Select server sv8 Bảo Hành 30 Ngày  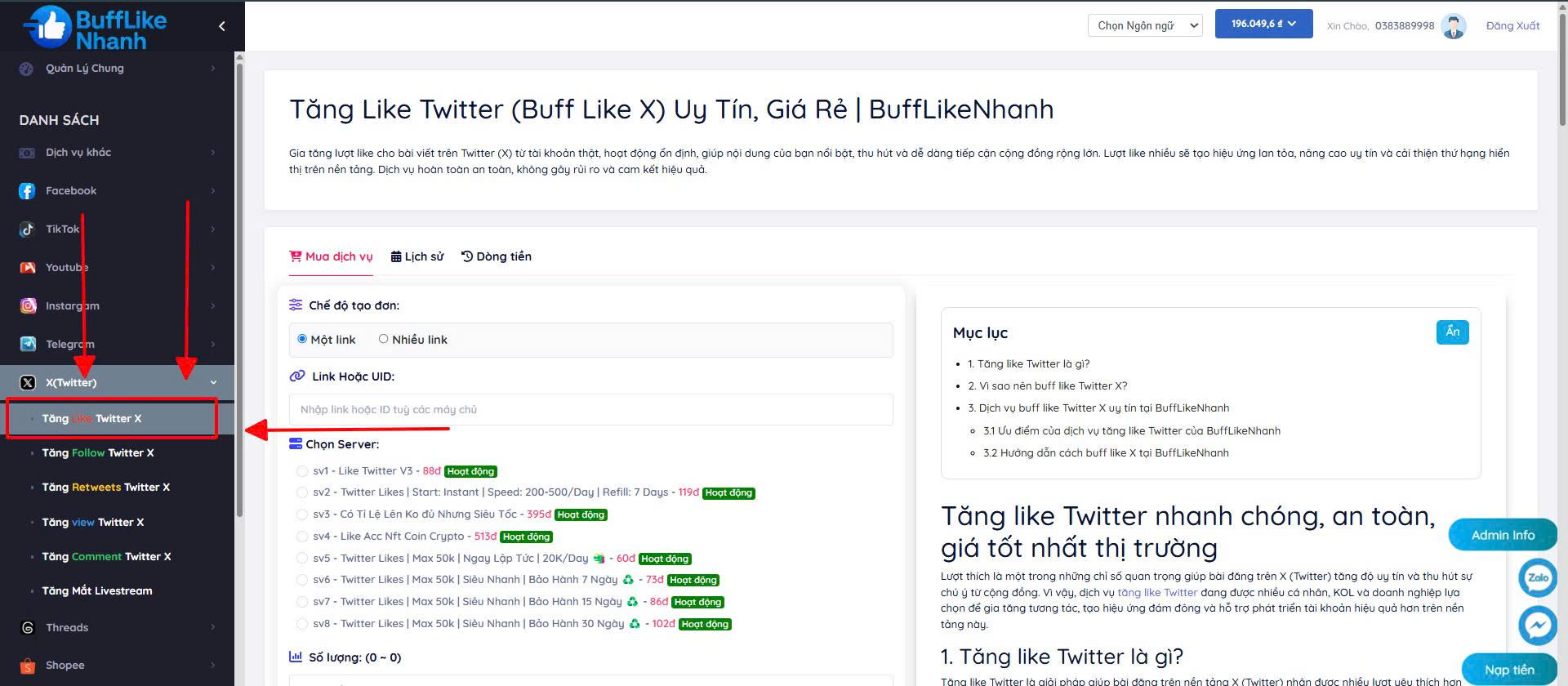coord(302,624)
